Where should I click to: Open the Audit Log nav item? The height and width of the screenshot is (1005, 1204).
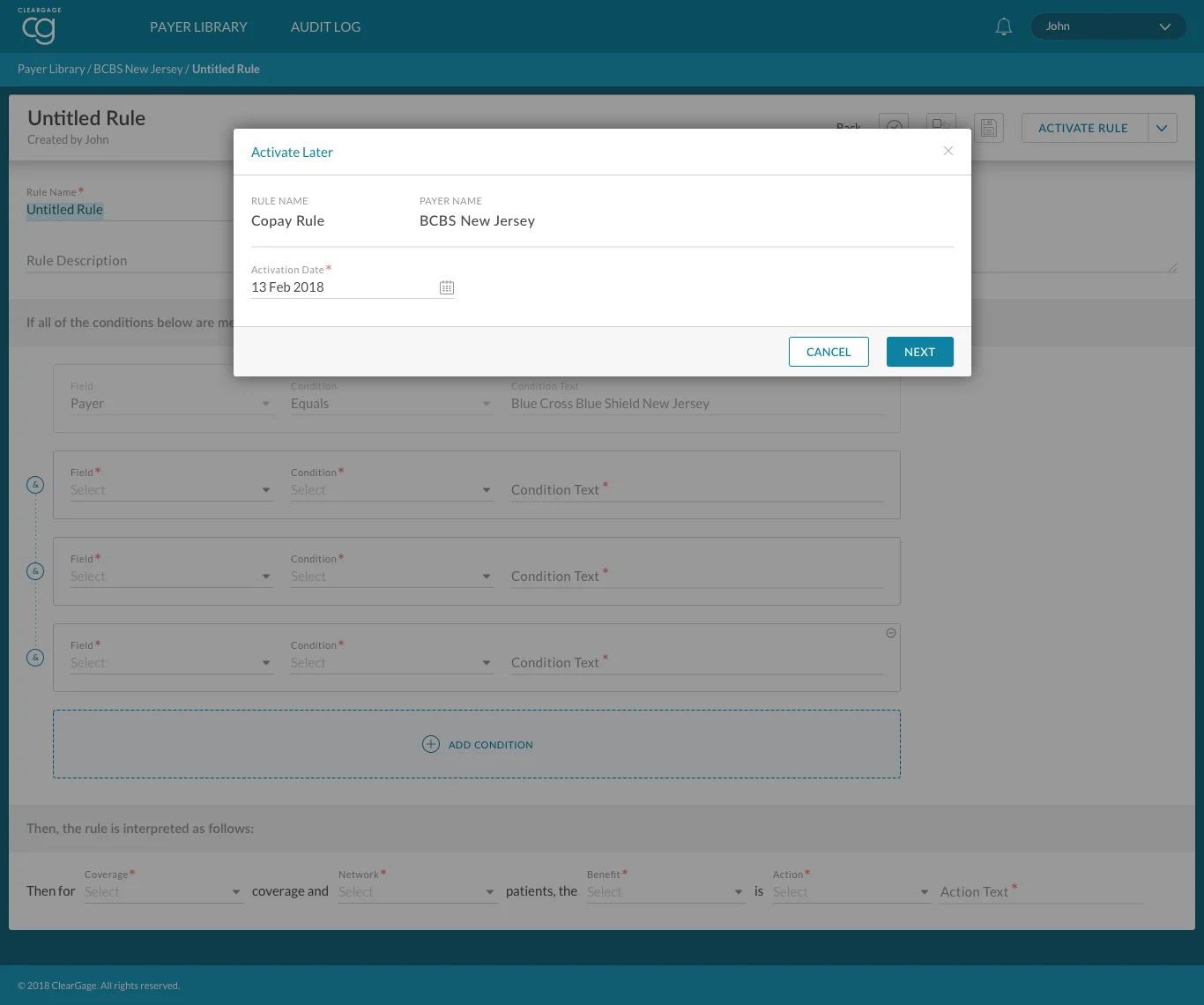pyautogui.click(x=325, y=26)
